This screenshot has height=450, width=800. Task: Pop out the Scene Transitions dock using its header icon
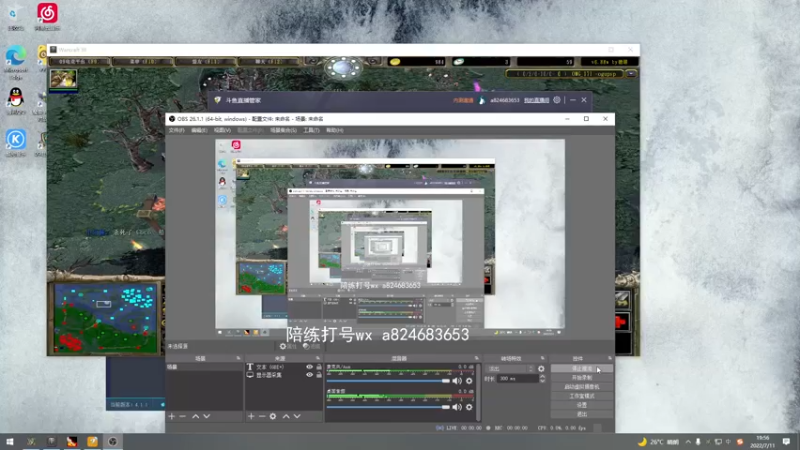pyautogui.click(x=542, y=359)
